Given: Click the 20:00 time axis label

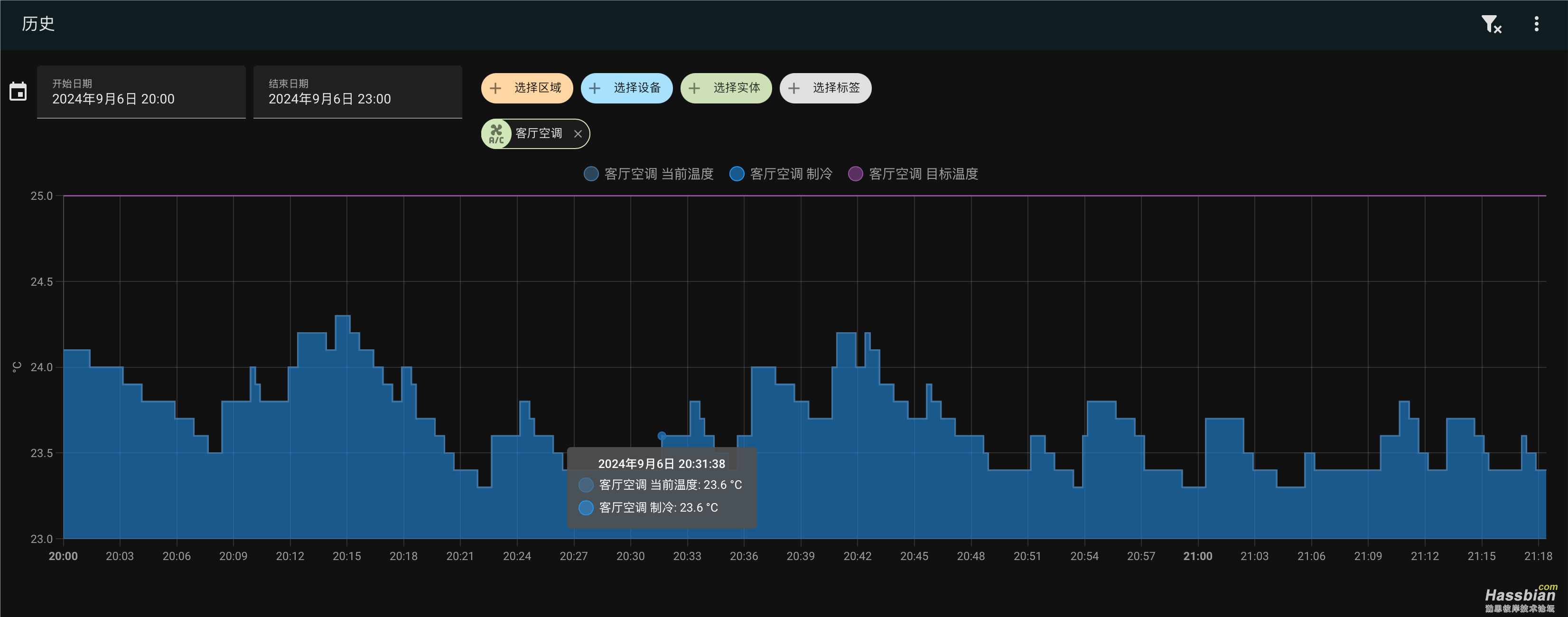Looking at the screenshot, I should pyautogui.click(x=63, y=556).
